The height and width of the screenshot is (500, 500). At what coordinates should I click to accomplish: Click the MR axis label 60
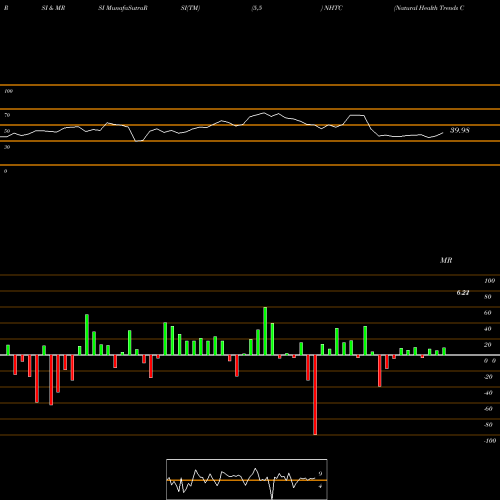pyautogui.click(x=488, y=313)
